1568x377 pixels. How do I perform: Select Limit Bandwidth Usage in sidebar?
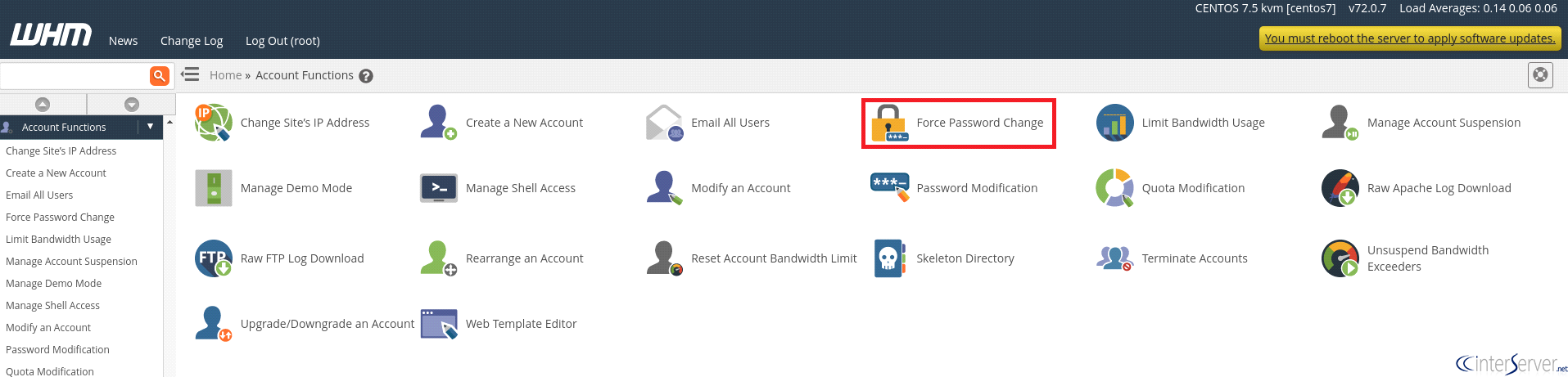coord(58,239)
